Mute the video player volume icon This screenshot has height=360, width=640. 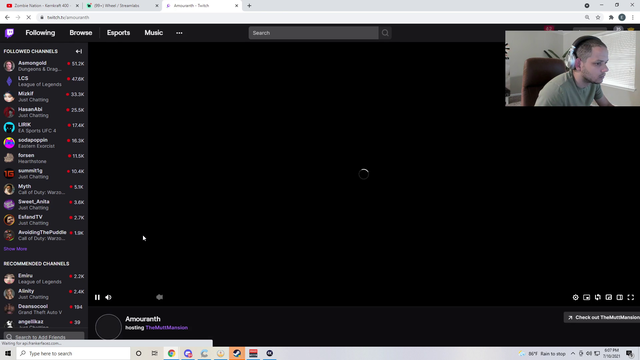(x=108, y=297)
